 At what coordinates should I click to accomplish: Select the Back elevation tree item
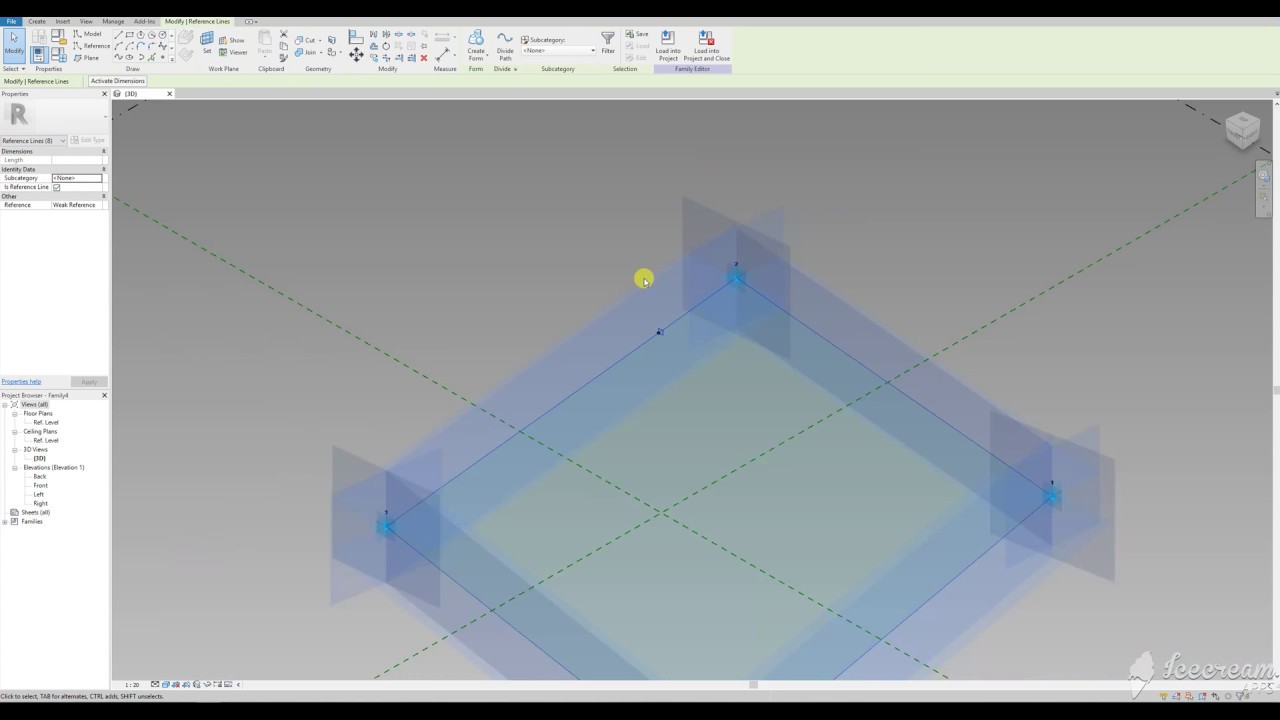[39, 477]
